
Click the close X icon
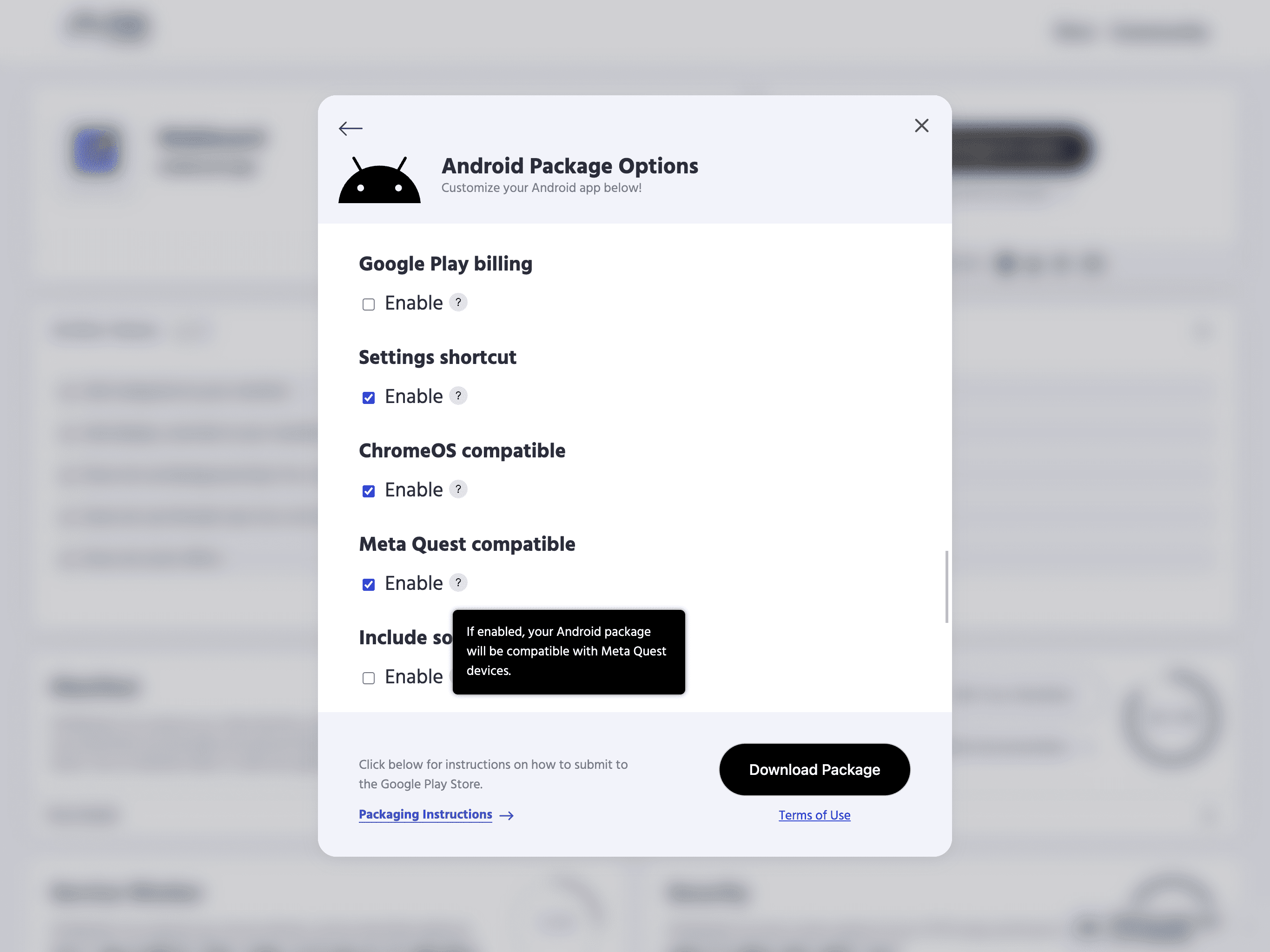click(920, 125)
